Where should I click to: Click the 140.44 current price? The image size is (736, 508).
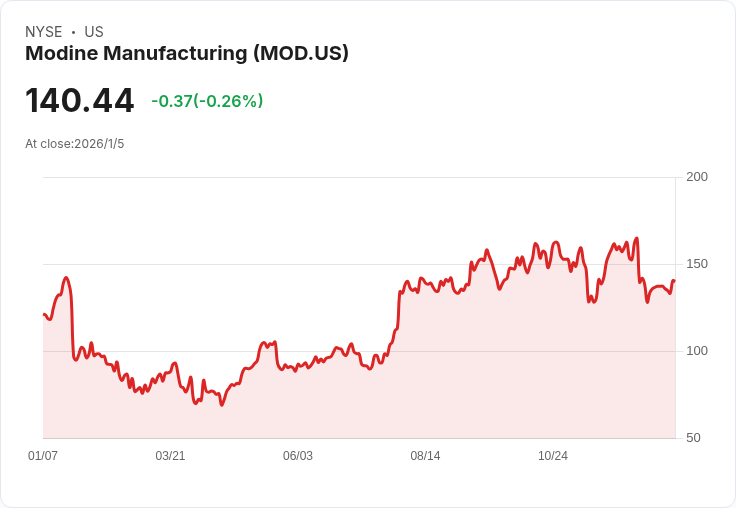80,101
